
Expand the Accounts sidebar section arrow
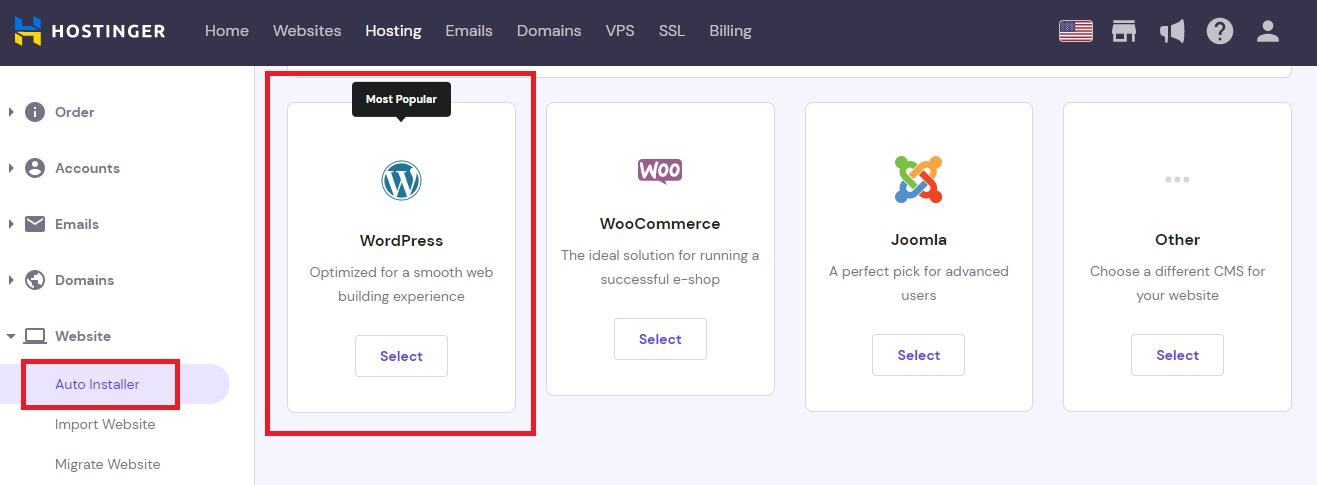(x=11, y=168)
